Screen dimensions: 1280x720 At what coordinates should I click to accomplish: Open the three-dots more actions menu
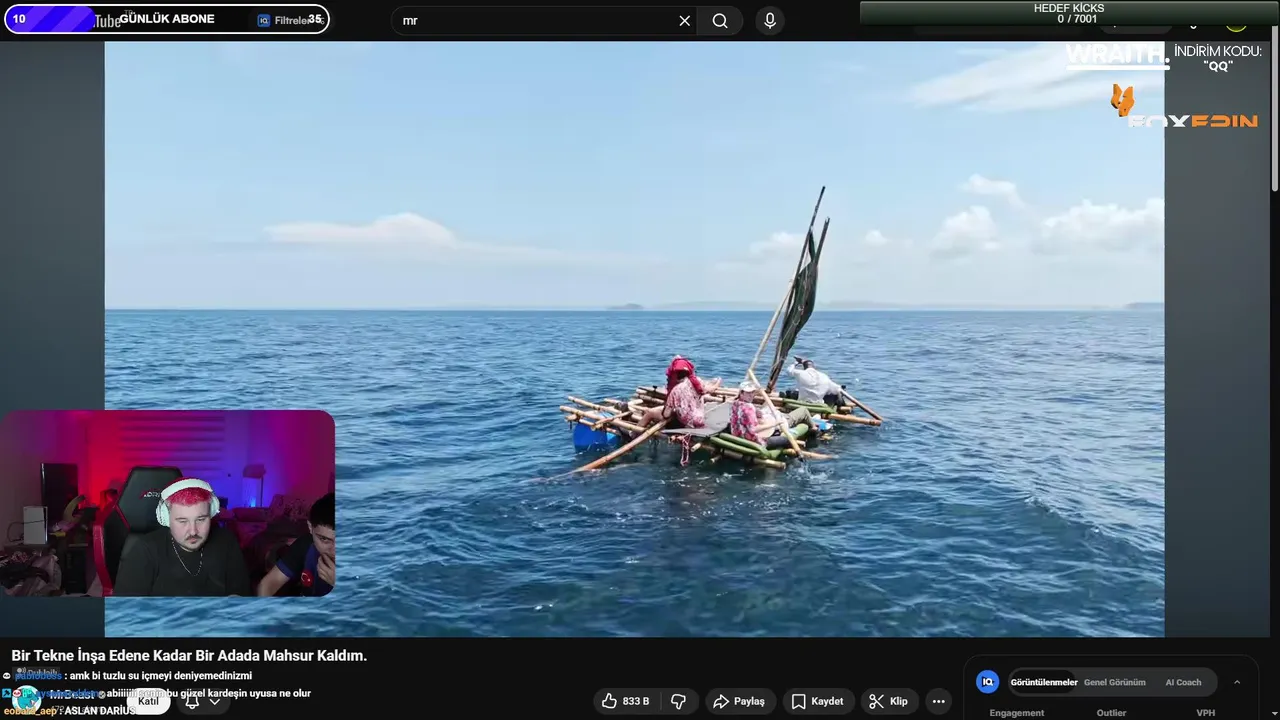pyautogui.click(x=938, y=701)
